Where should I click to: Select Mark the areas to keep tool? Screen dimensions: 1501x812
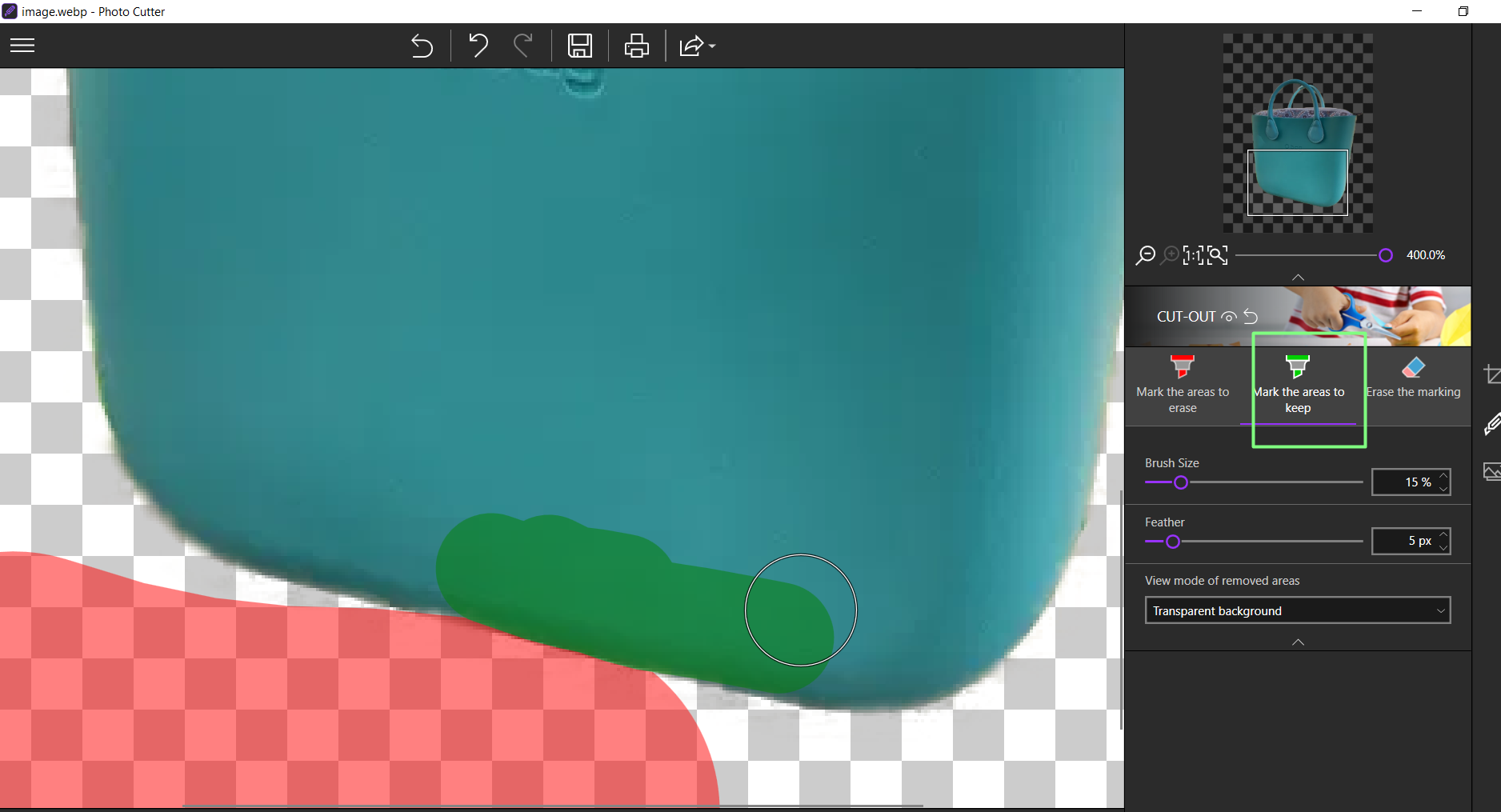click(1298, 385)
